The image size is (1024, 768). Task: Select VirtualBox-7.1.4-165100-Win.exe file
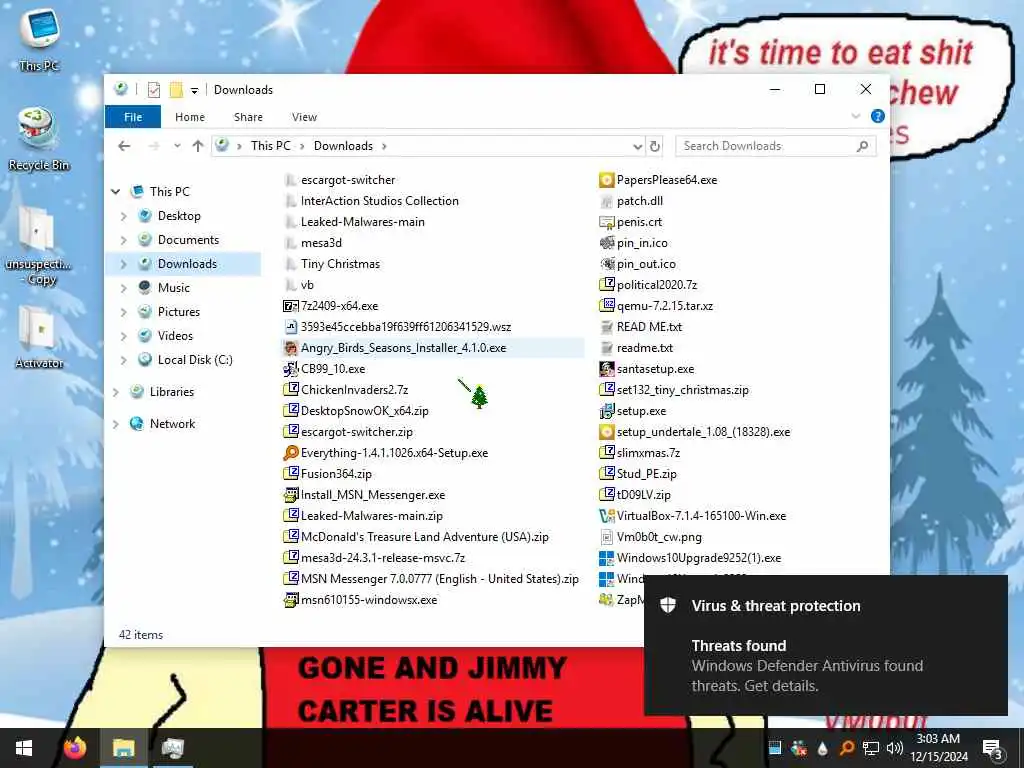tap(693, 516)
